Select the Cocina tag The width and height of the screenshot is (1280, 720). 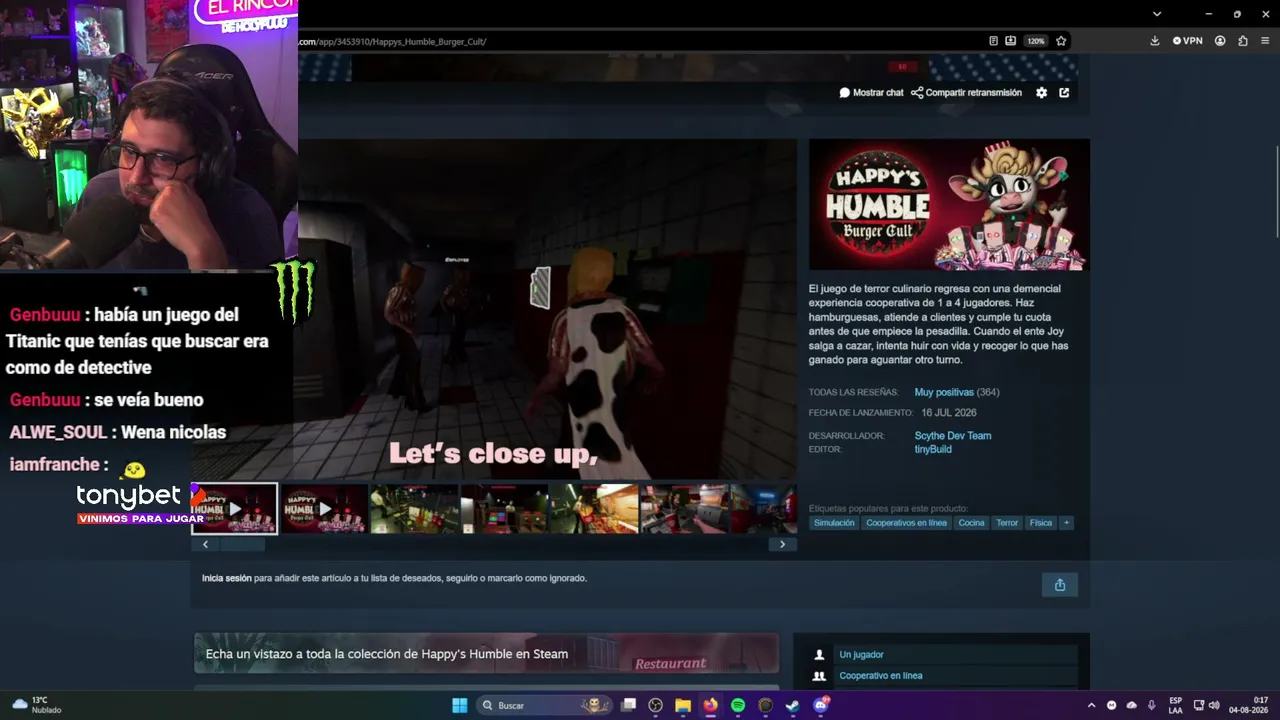pos(971,523)
